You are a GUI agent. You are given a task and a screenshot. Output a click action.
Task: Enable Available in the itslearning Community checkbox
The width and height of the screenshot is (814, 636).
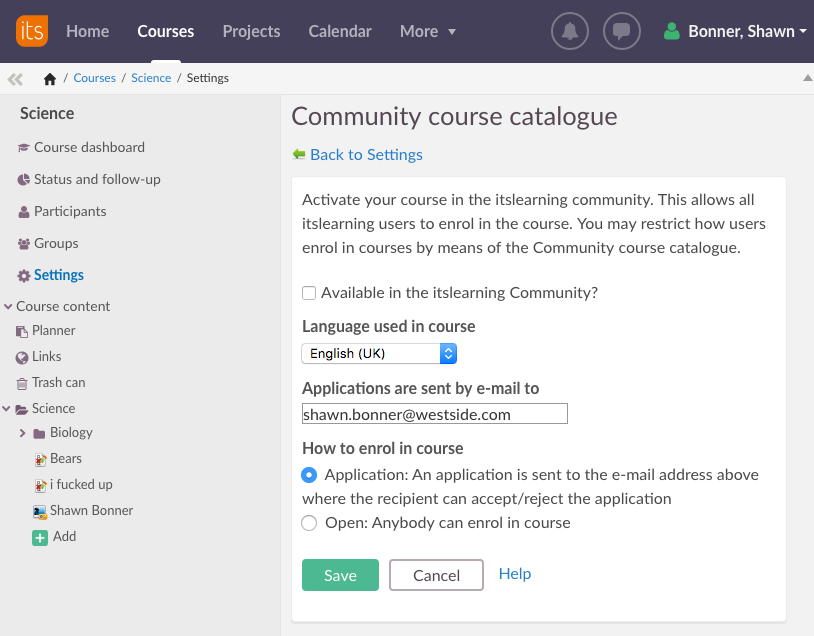(309, 293)
